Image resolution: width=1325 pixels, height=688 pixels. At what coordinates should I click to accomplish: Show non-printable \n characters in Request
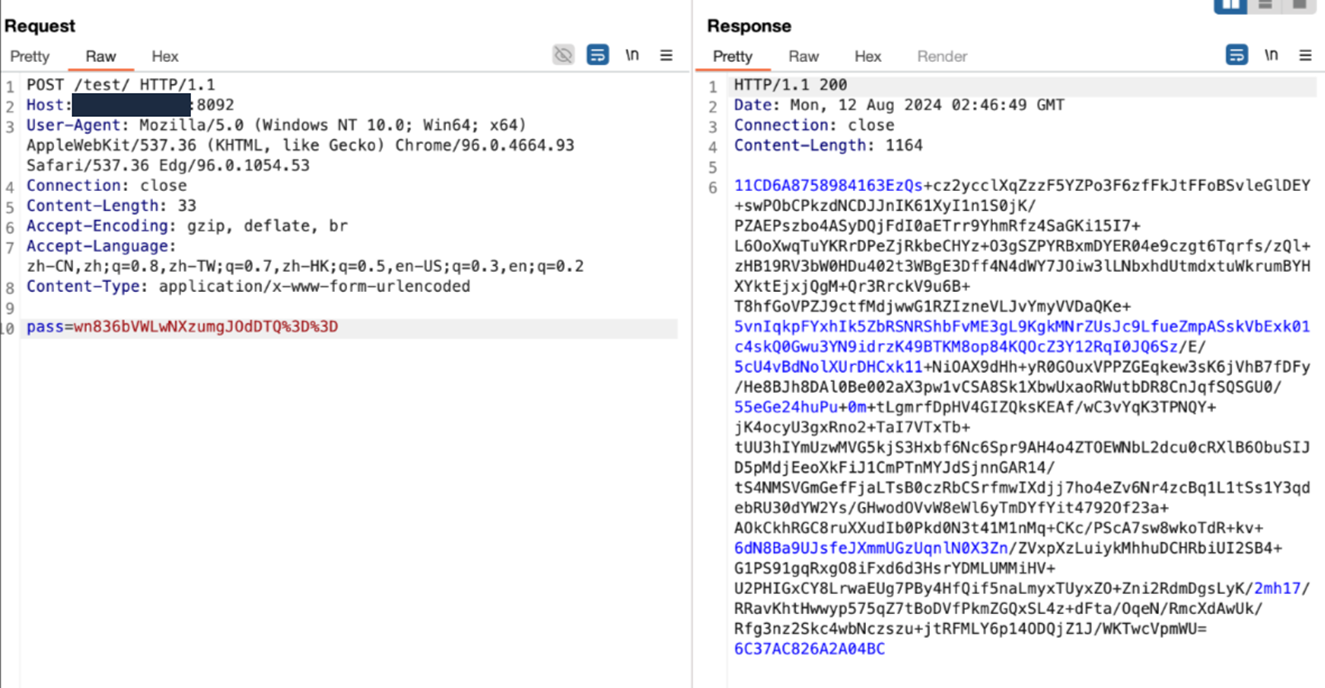(x=632, y=55)
